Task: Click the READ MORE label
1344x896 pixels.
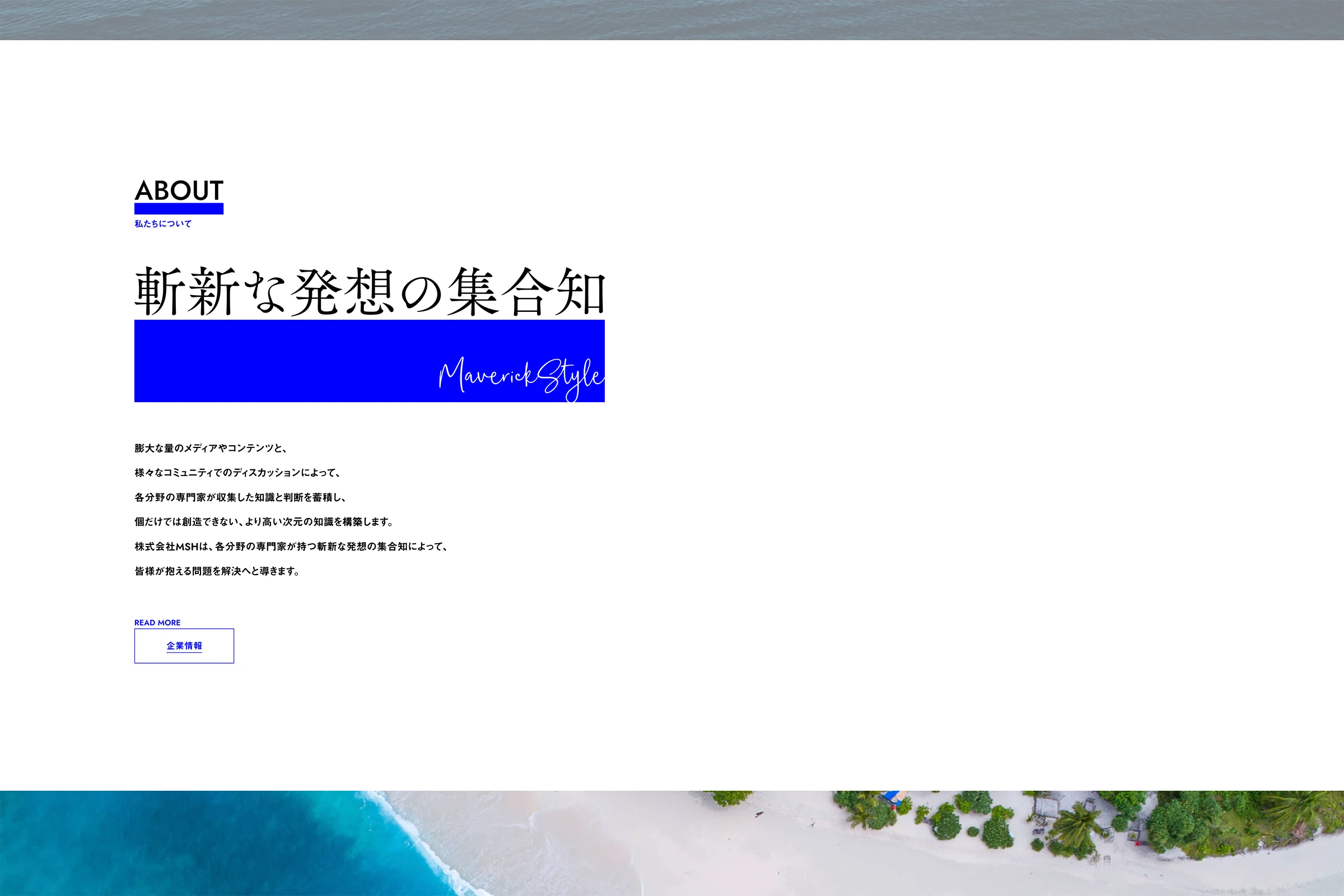Action: (157, 622)
